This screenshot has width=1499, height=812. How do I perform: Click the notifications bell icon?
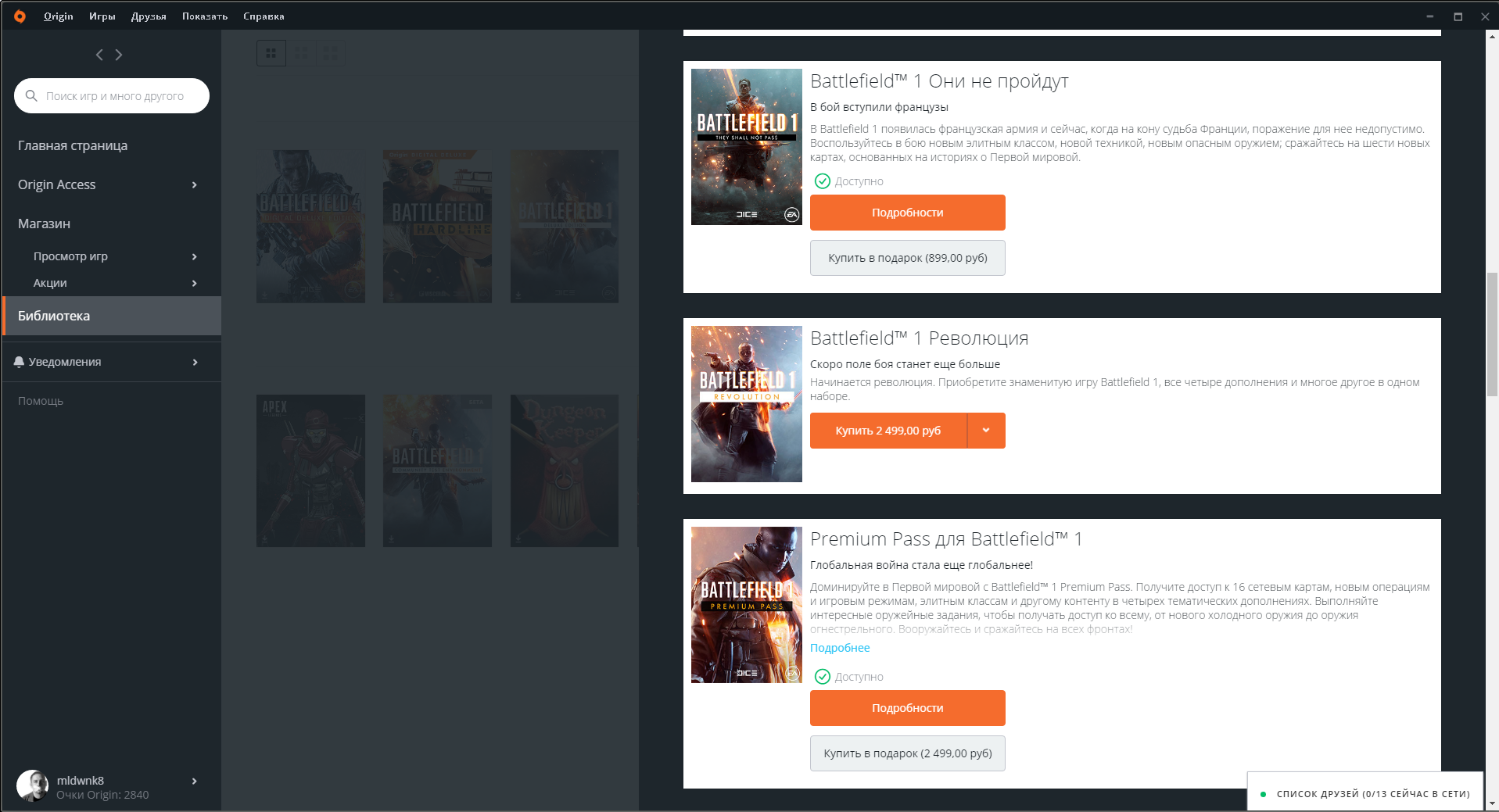point(19,362)
